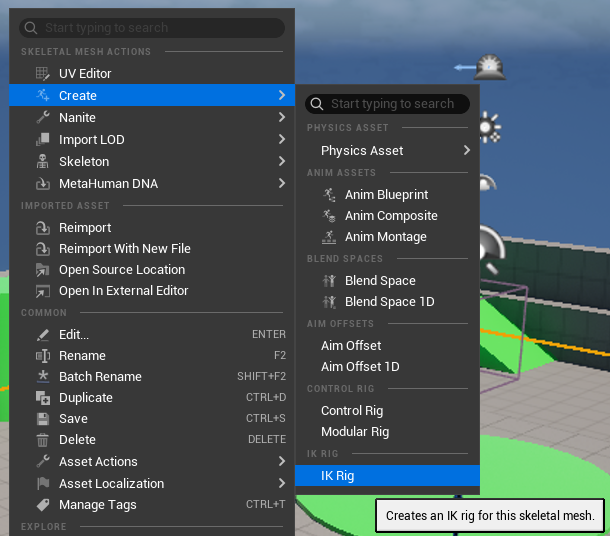Click the main menu search field
This screenshot has height=536, width=610.
click(x=152, y=28)
